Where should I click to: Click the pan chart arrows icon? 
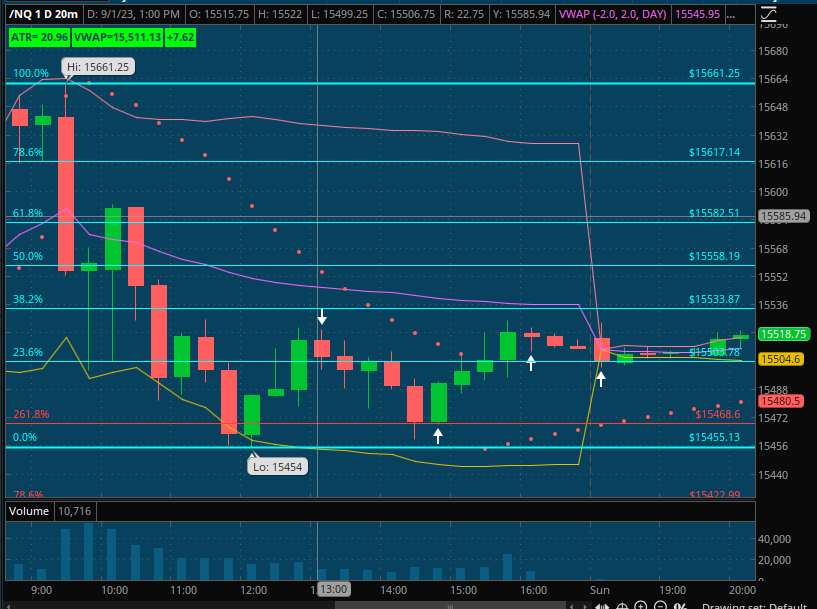click(x=602, y=605)
